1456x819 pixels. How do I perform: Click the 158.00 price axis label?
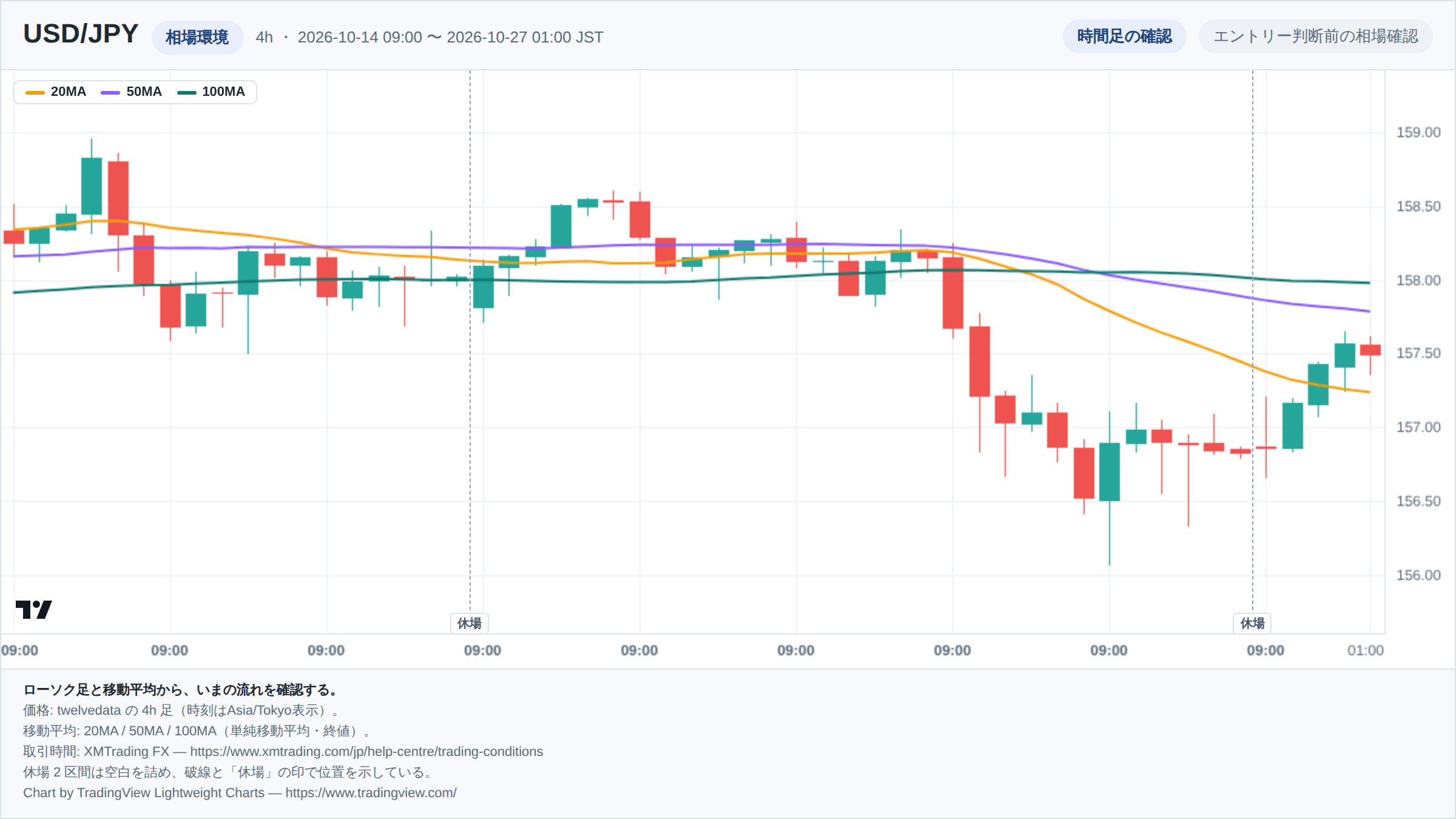tap(1418, 280)
